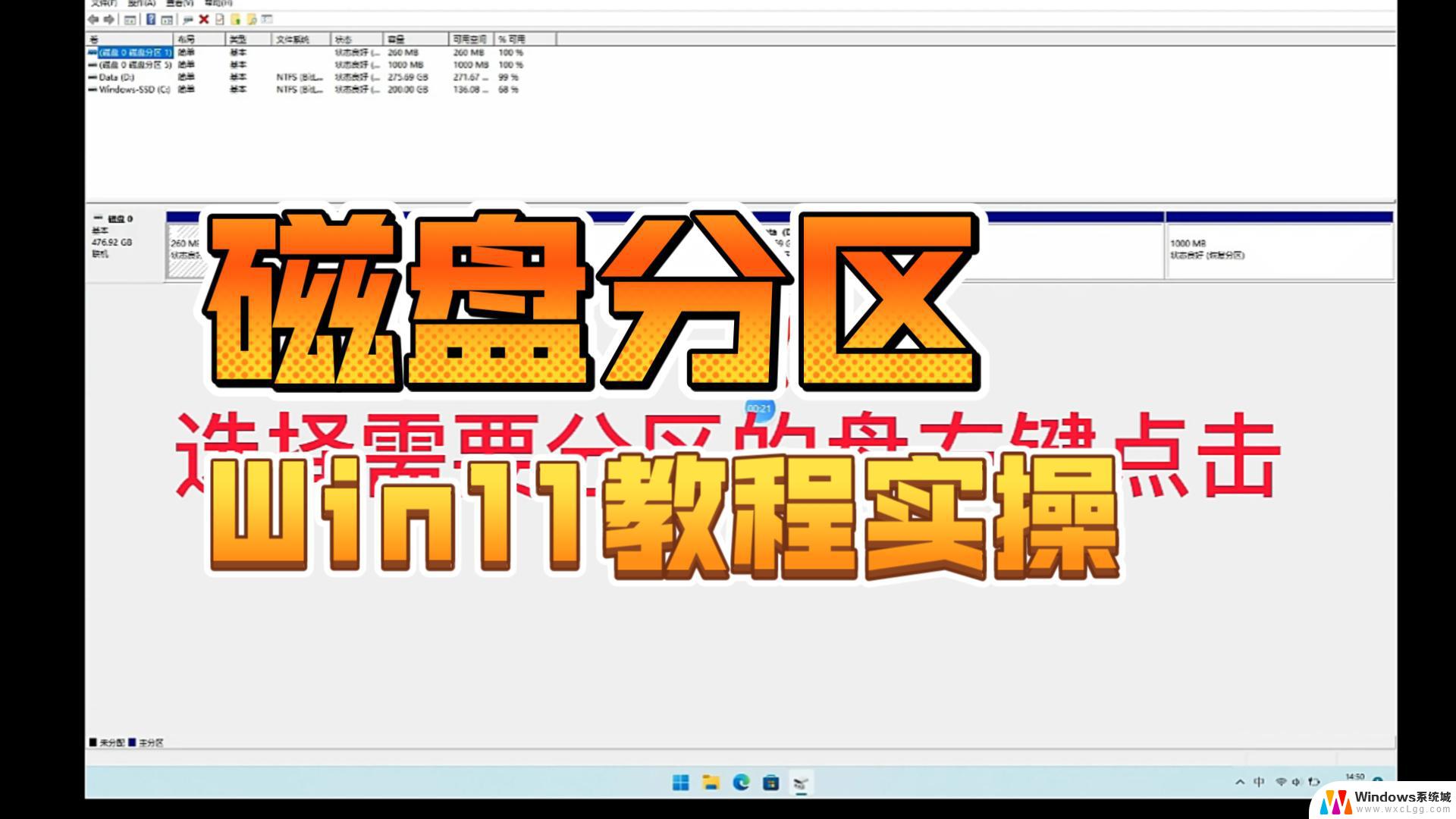Toggle the action pane toolbar icon
The image size is (1456, 819).
click(167, 20)
